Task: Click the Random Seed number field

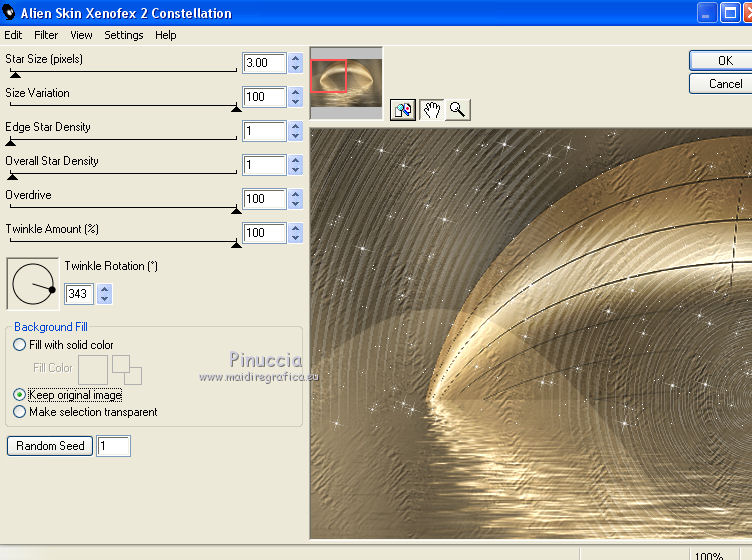Action: pyautogui.click(x=114, y=446)
